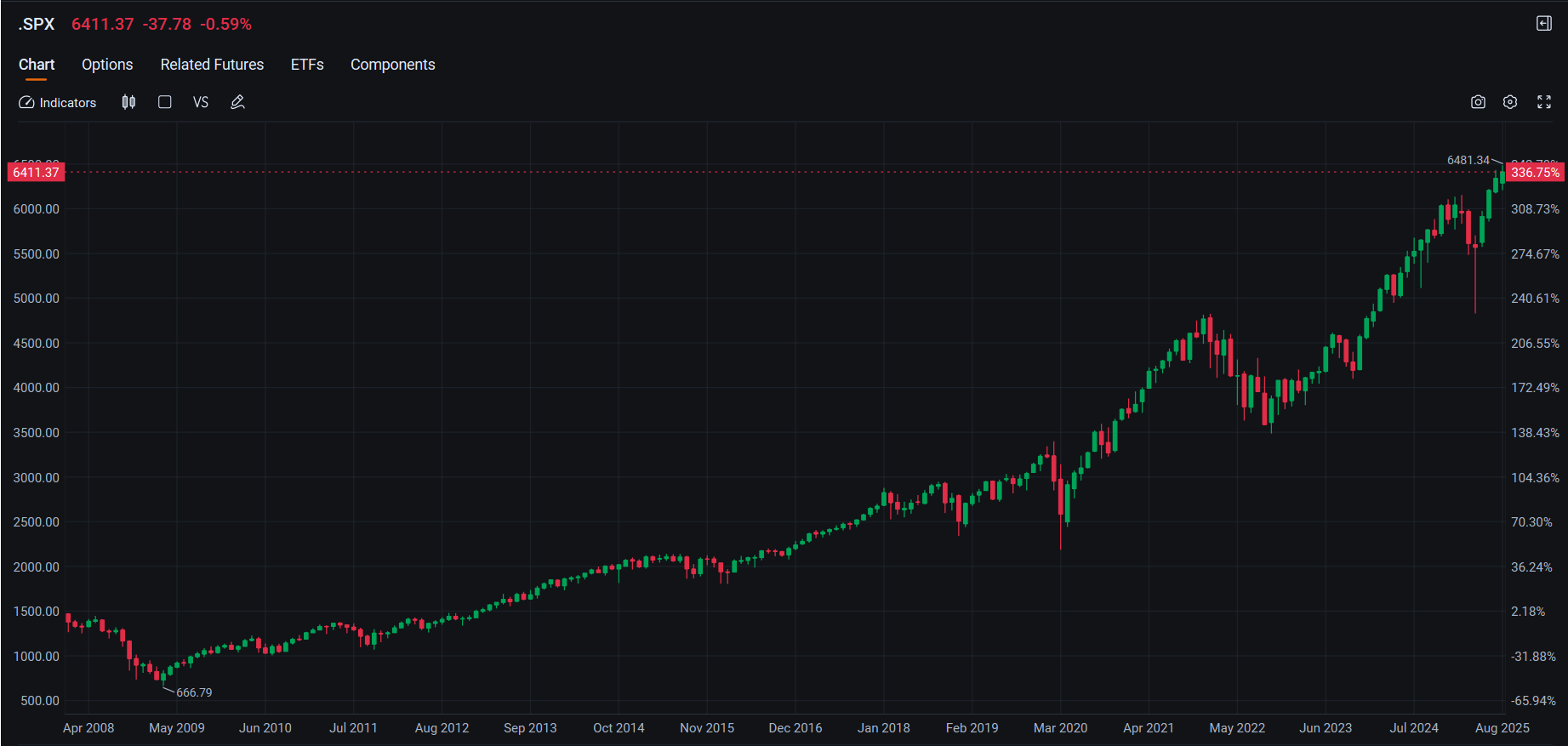Screen dimensions: 1568x746
Task: Collapse panel using top-right arrow icon
Action: pos(1544,23)
